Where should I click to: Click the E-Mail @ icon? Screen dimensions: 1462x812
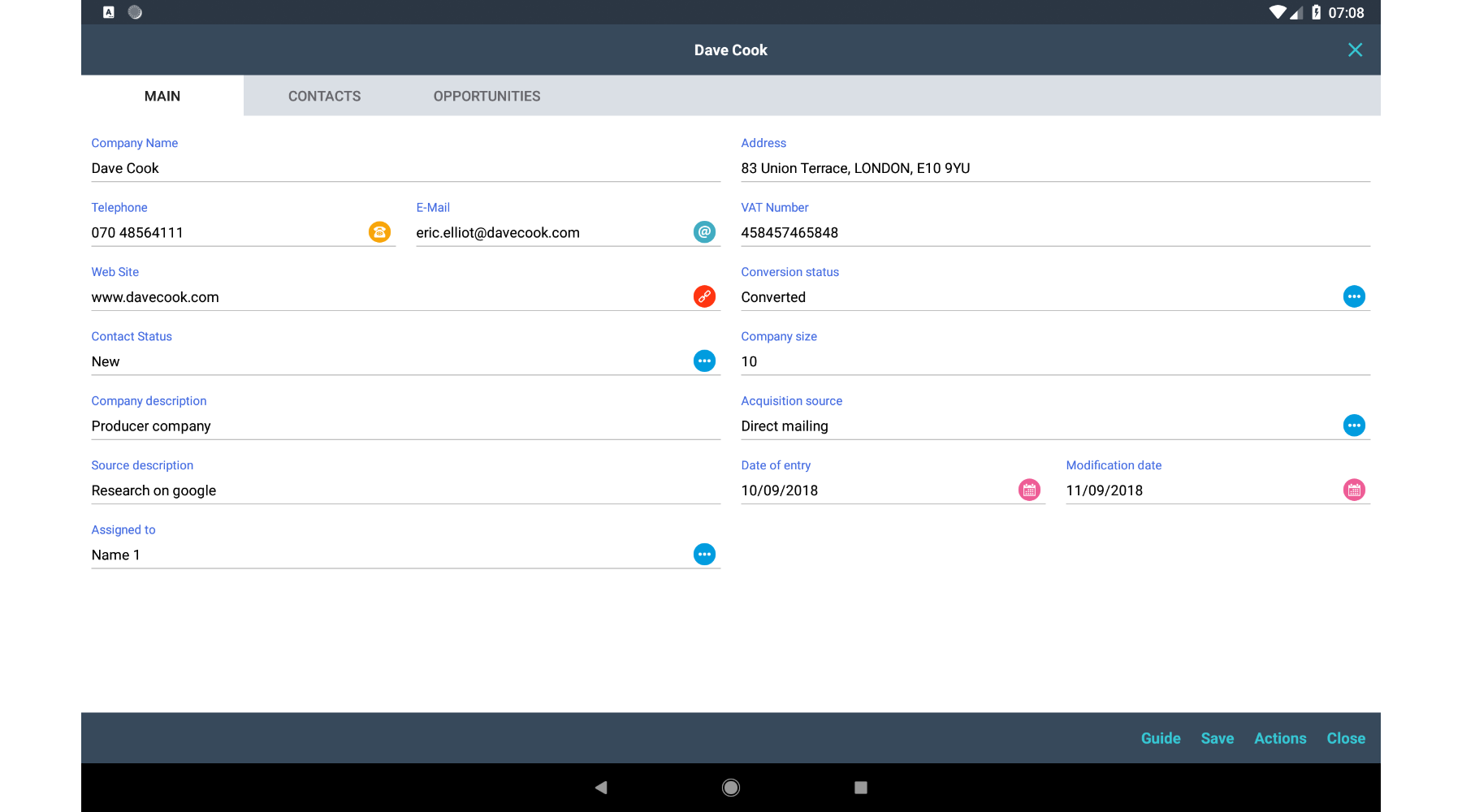704,232
